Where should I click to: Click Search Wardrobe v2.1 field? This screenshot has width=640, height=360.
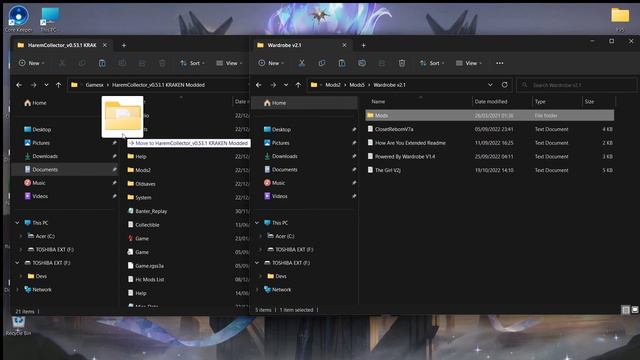click(x=576, y=85)
